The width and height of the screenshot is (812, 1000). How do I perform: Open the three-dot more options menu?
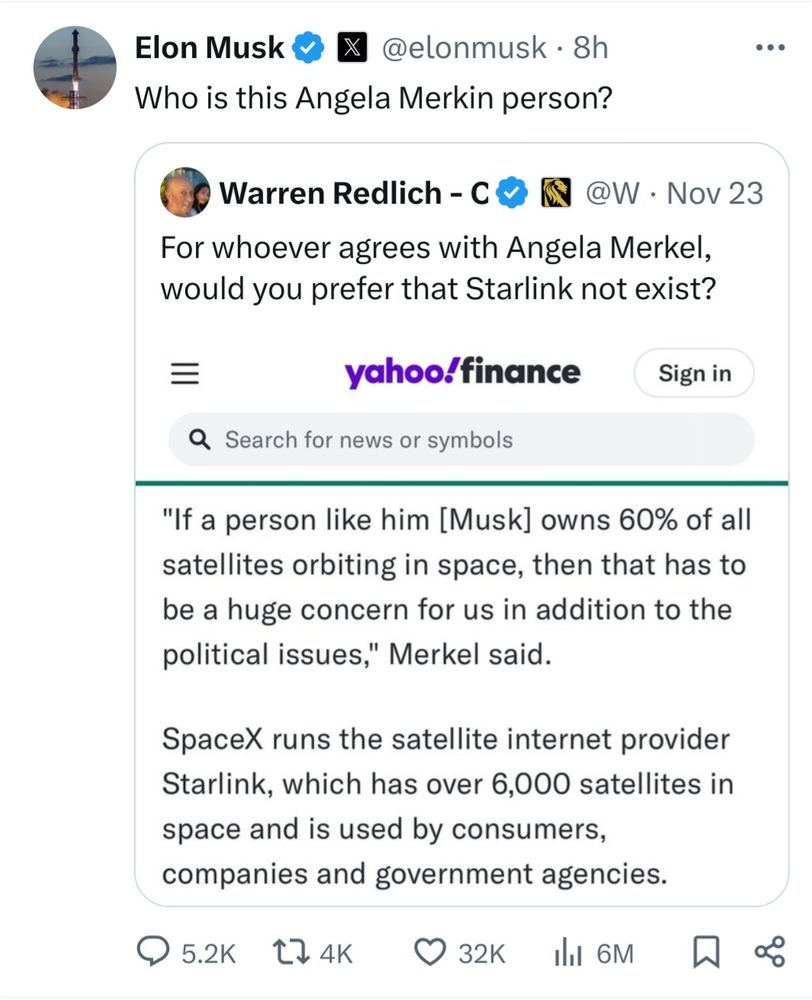768,48
